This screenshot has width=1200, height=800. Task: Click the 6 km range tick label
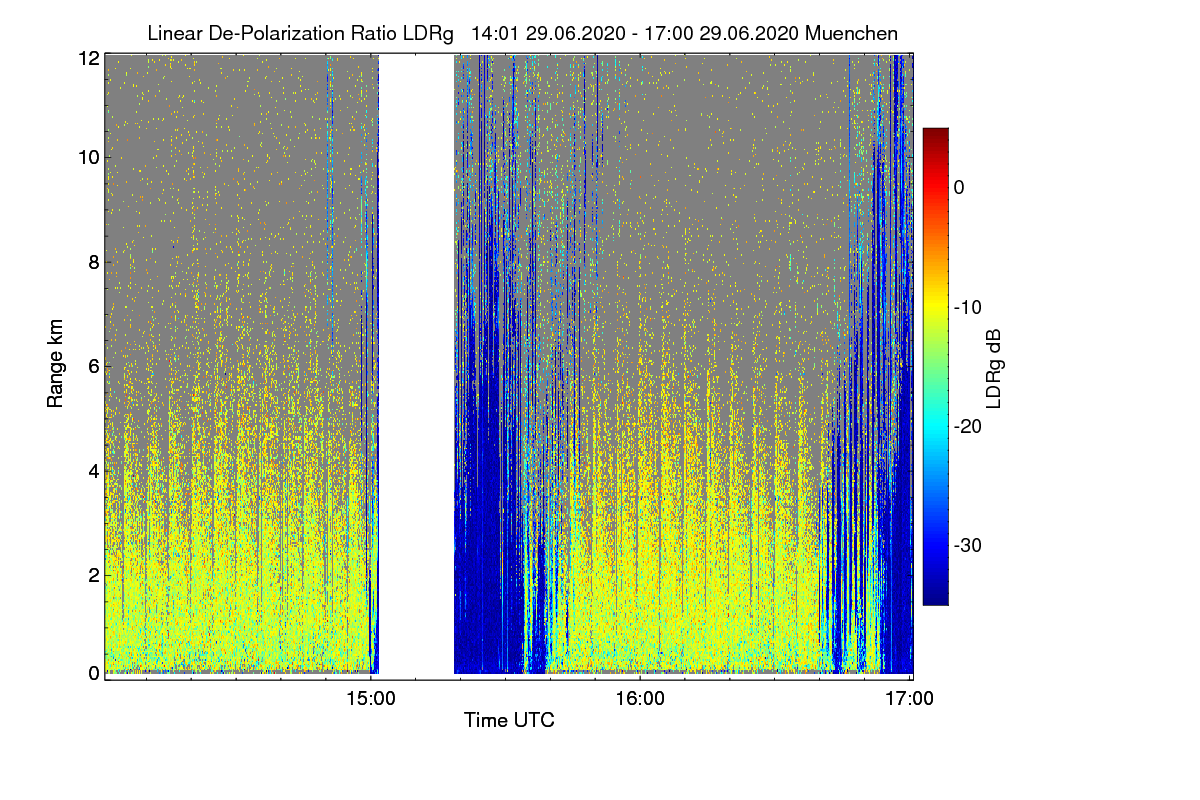pos(93,366)
